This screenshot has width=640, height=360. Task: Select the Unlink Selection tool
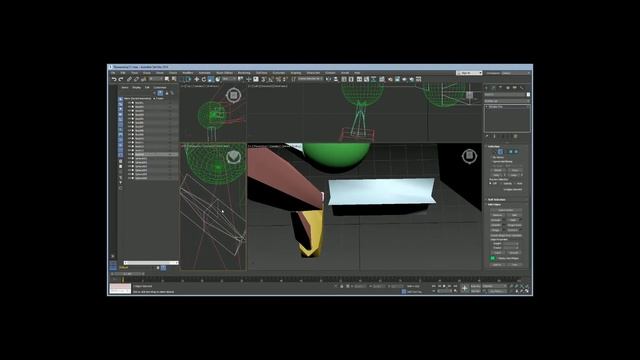pyautogui.click(x=136, y=79)
